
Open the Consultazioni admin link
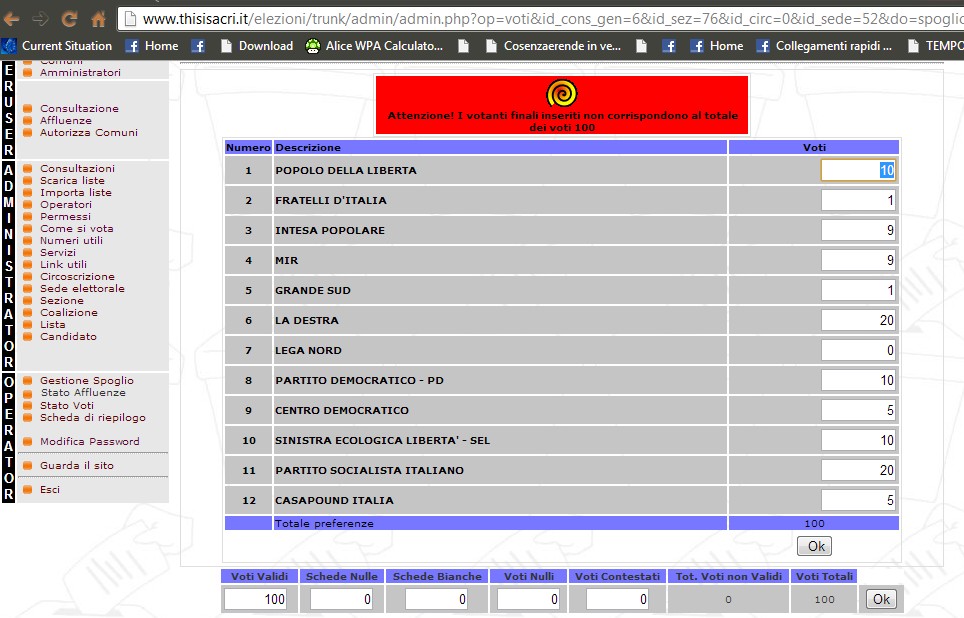(77, 168)
